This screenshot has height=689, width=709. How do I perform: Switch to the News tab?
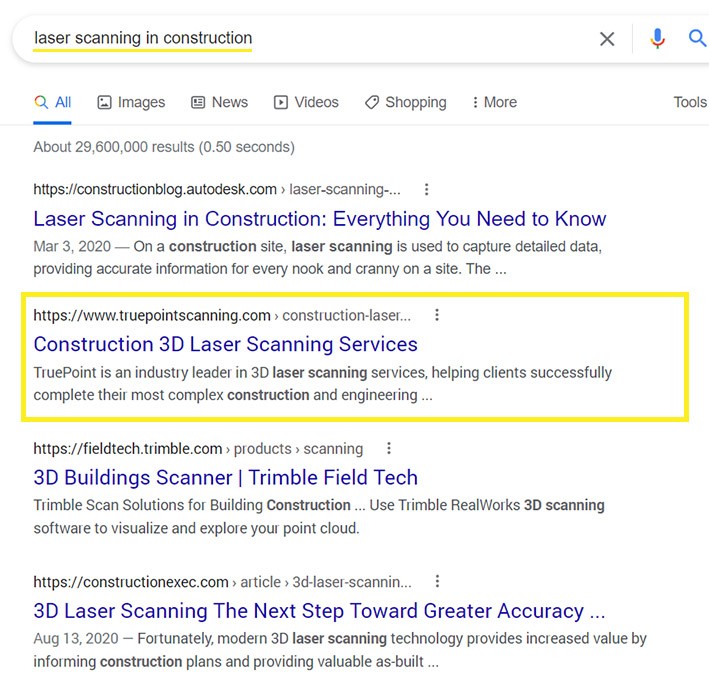click(x=219, y=103)
